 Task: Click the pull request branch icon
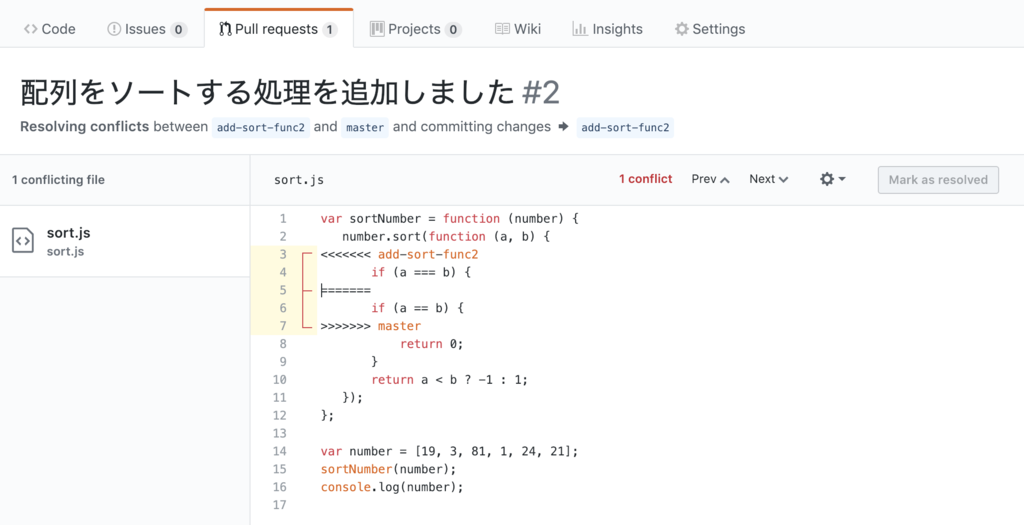coord(225,29)
